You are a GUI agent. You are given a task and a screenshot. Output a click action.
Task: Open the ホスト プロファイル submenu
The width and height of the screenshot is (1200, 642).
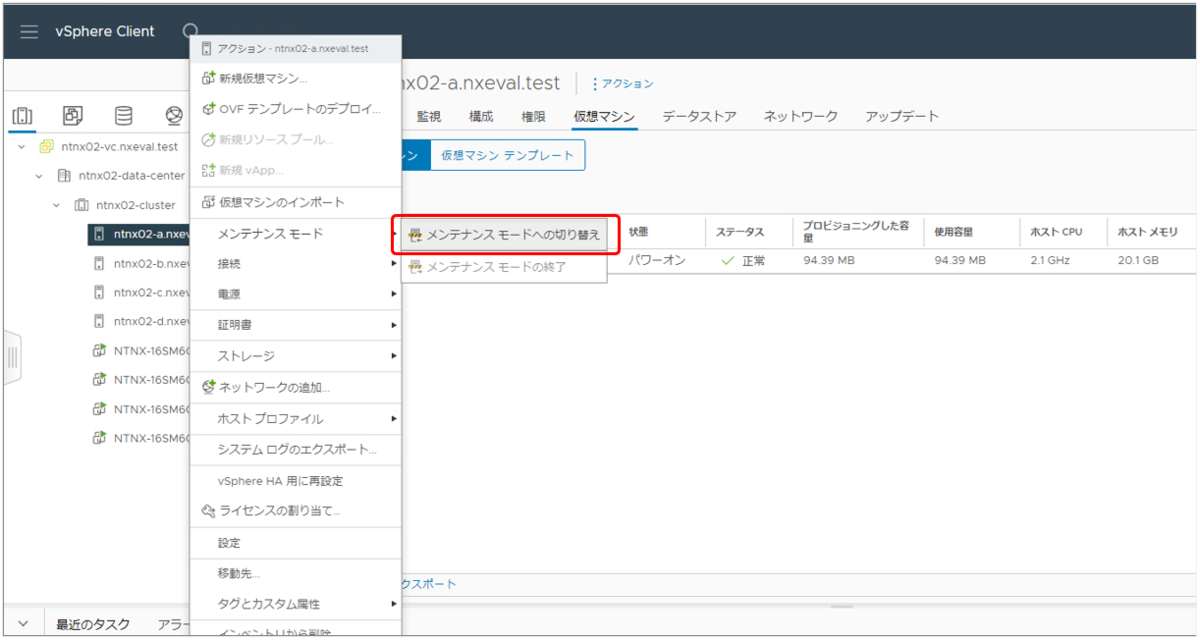(296, 418)
